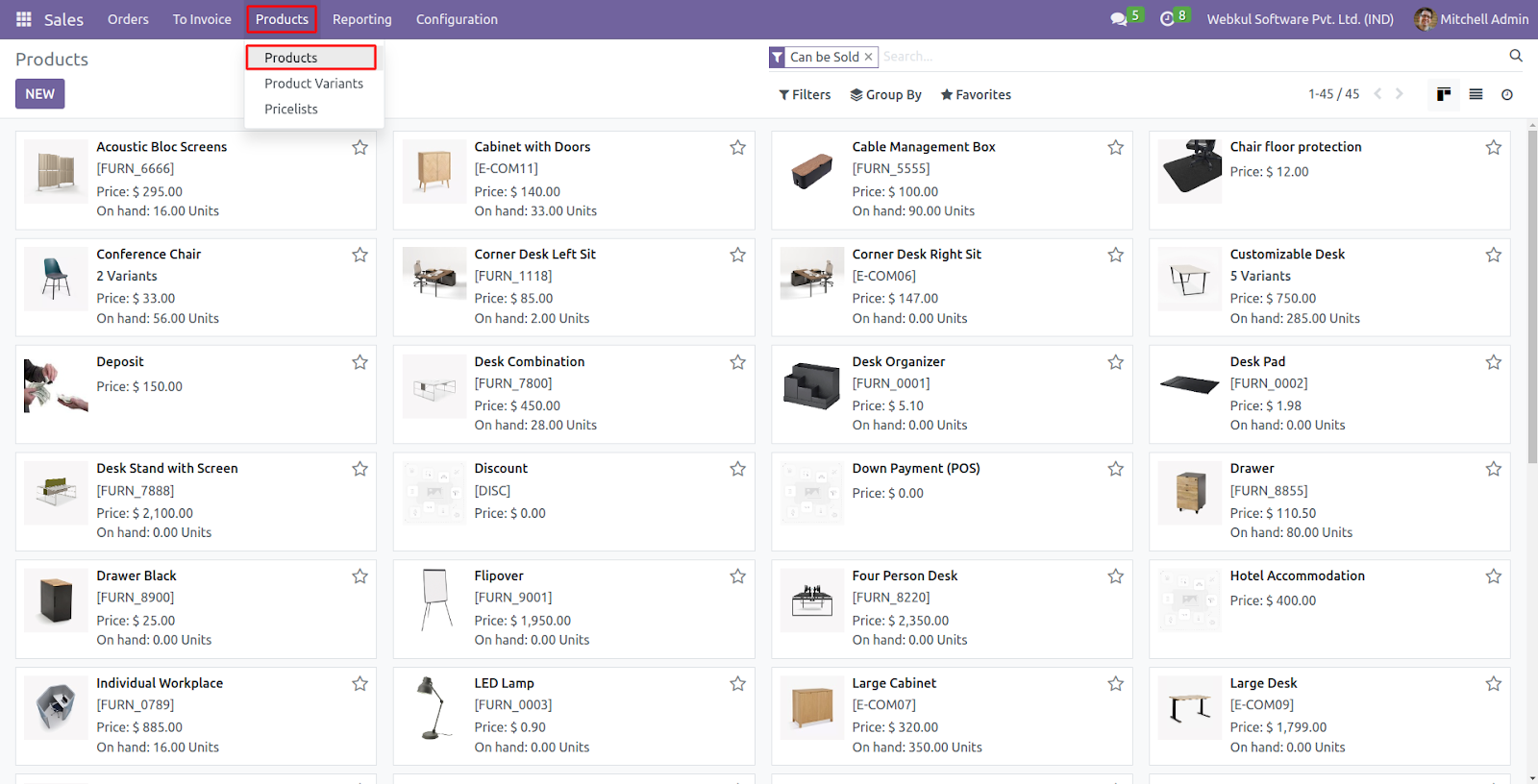Screen dimensions: 1538x784
Task: Select Products in the dropdown menu
Action: pos(310,58)
